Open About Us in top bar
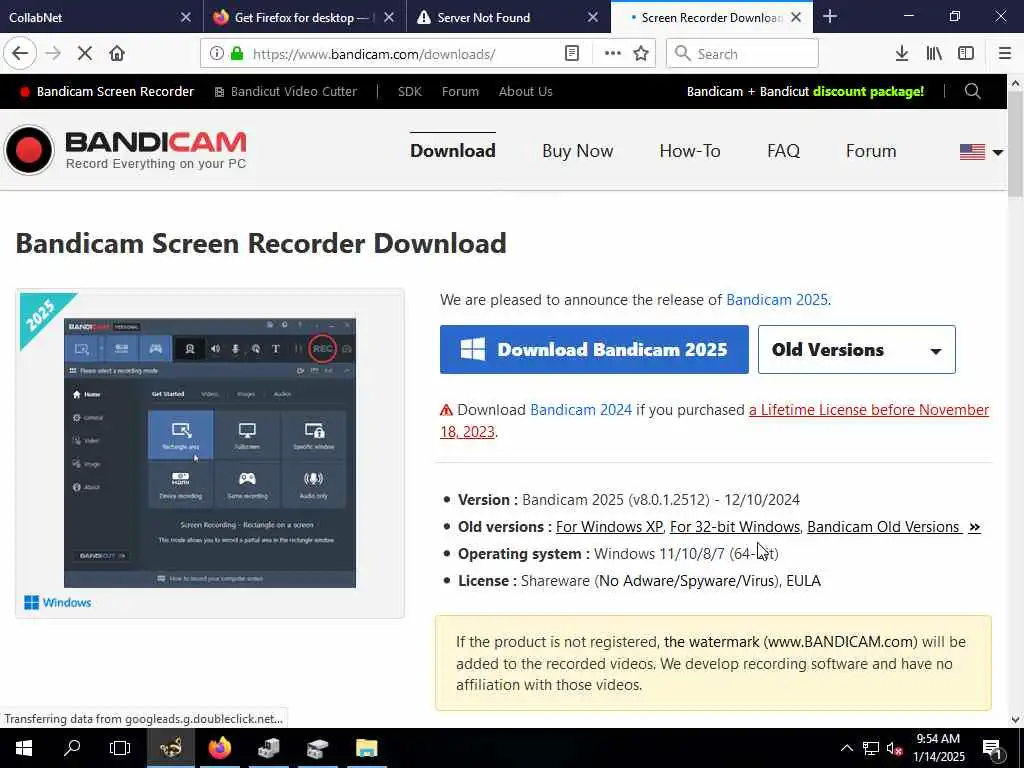Viewport: 1024px width, 768px height. [525, 91]
